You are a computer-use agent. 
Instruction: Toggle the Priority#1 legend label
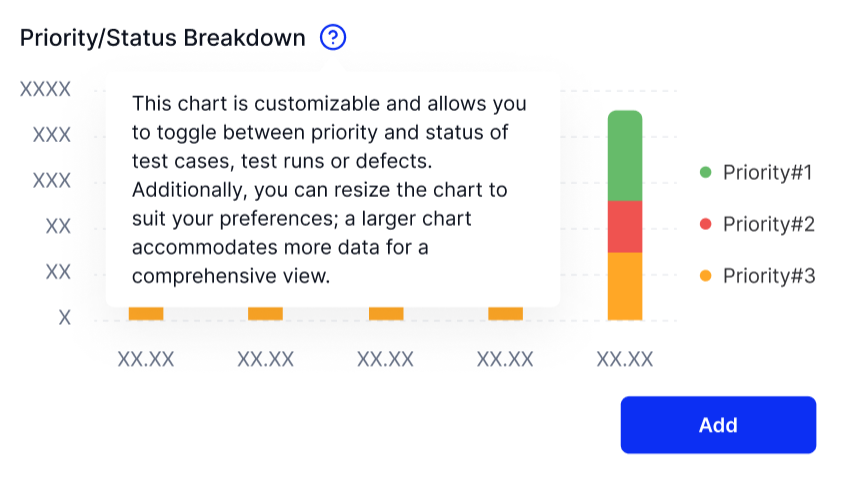pos(768,172)
